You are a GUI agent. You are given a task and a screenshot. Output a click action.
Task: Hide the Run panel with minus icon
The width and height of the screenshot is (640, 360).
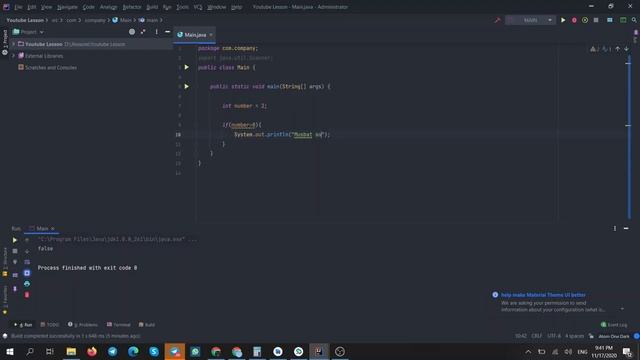[626, 229]
